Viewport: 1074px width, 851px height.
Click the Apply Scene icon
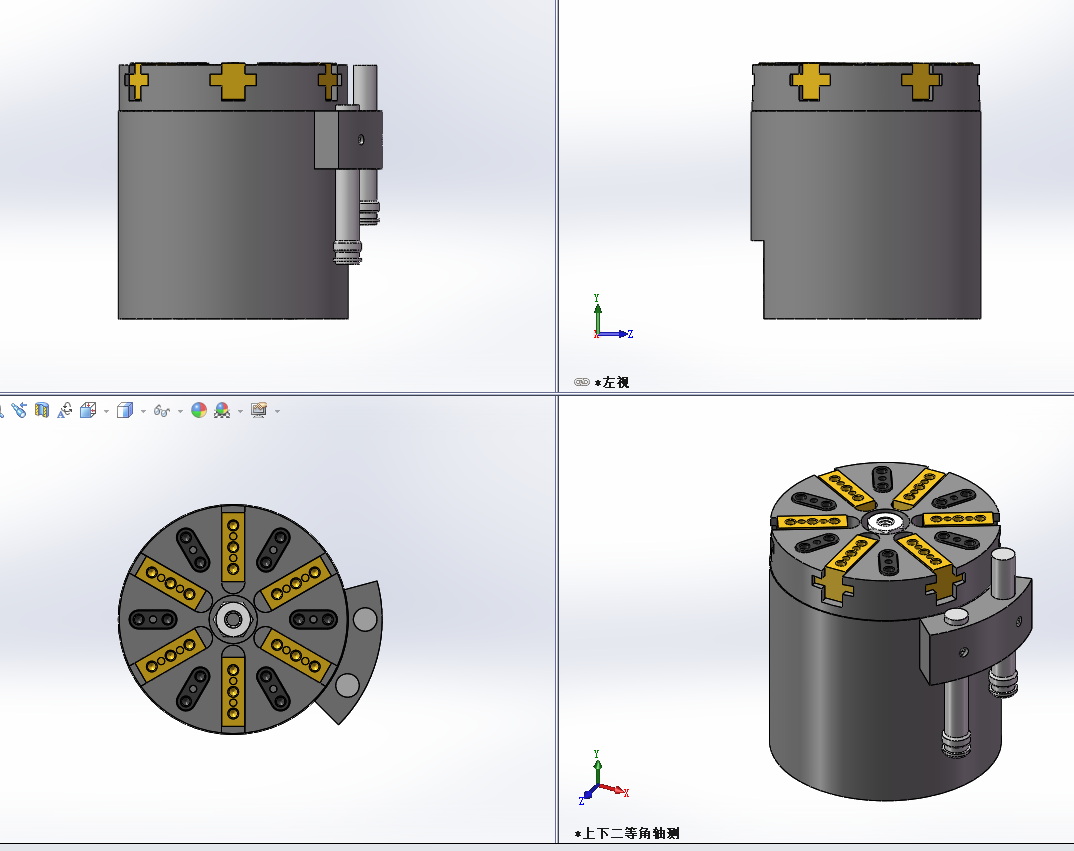coord(222,410)
